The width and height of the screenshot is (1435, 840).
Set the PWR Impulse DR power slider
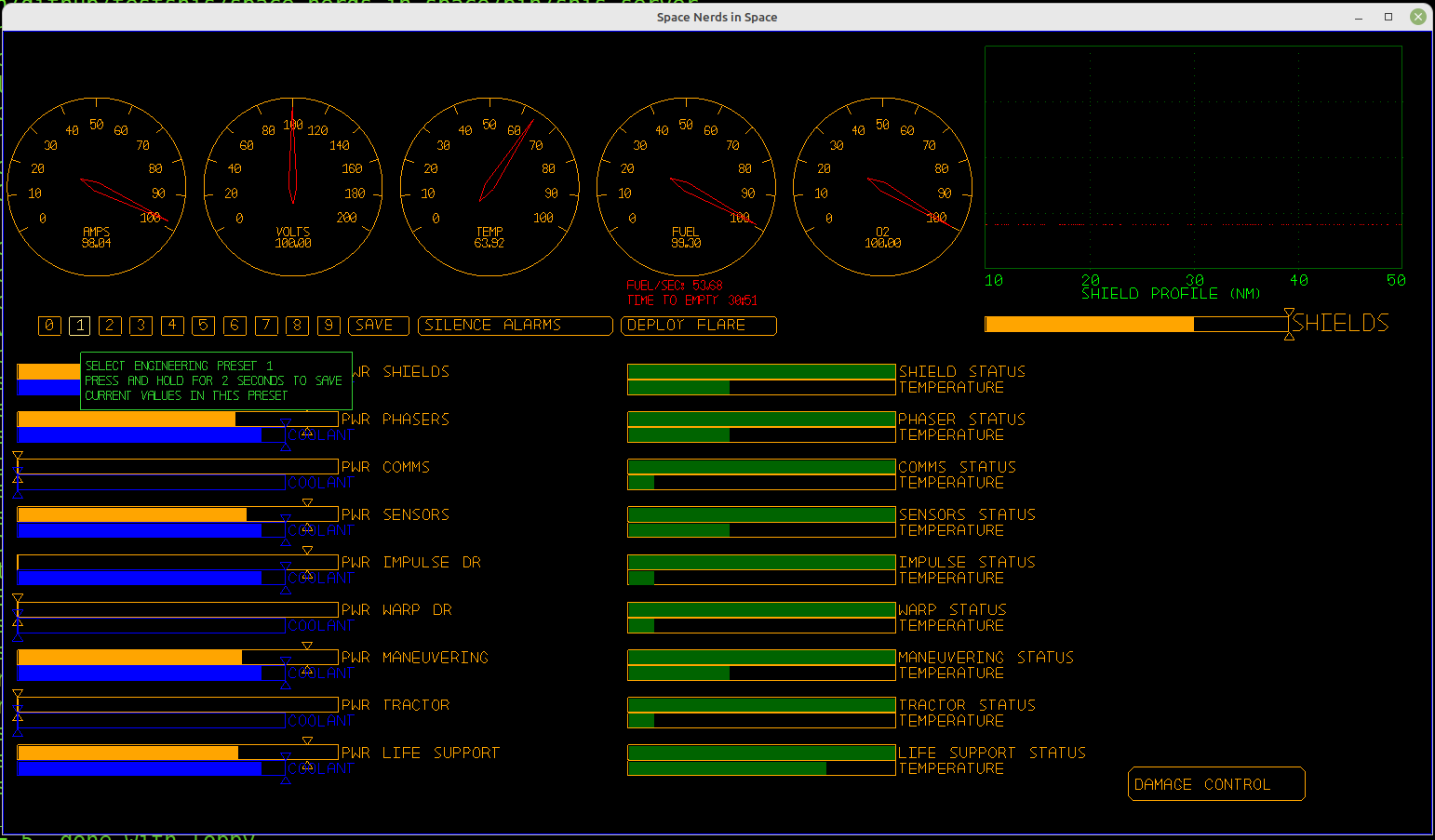(178, 562)
